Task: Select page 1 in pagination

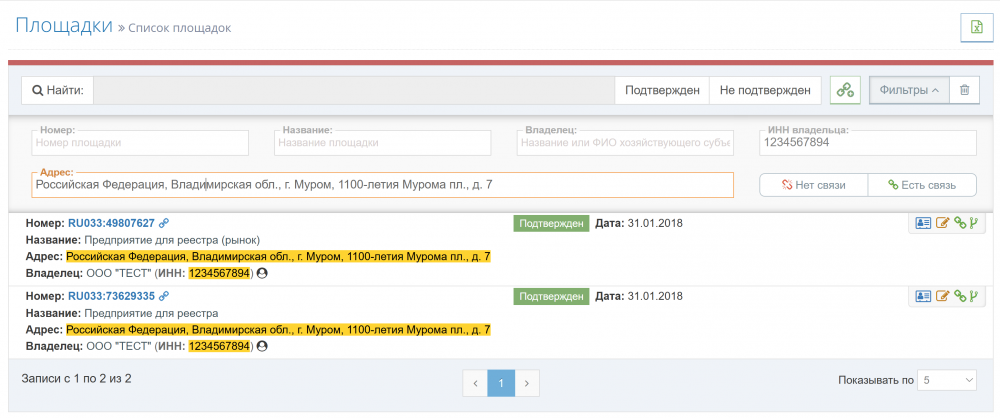Action: pos(501,382)
